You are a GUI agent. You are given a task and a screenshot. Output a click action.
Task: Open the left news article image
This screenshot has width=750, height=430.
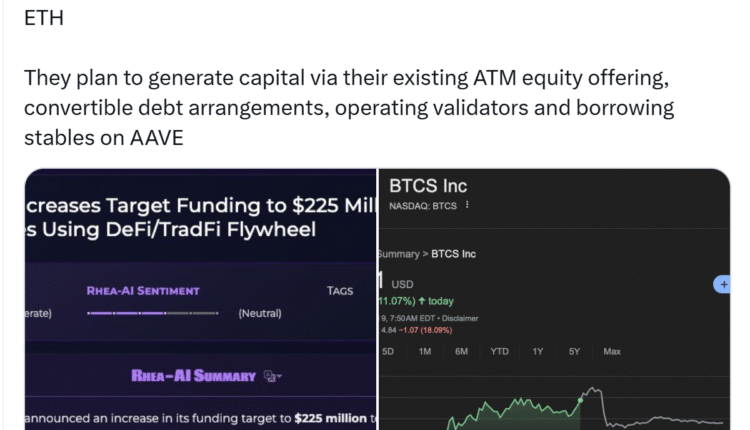click(199, 300)
